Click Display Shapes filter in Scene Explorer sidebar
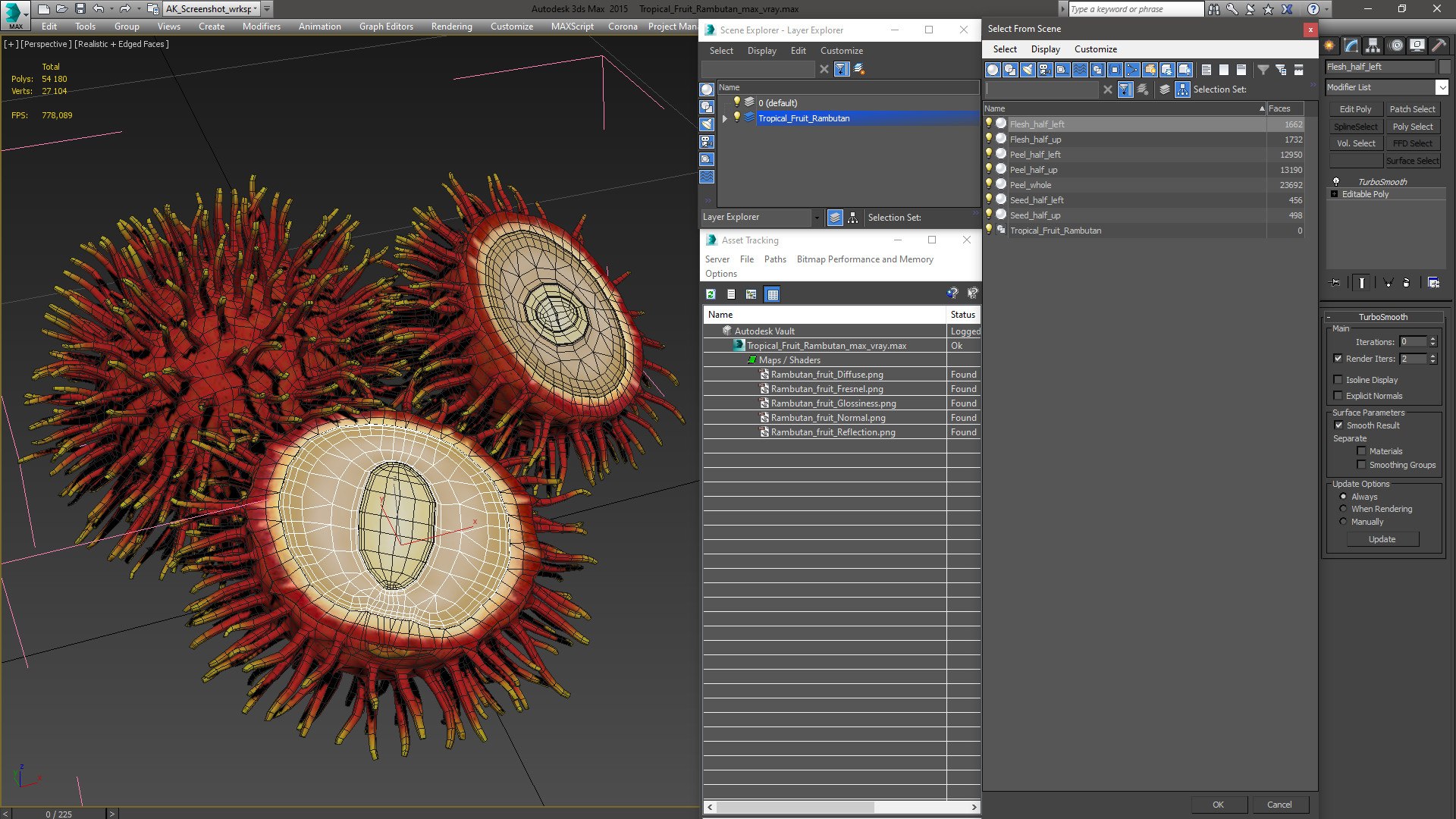The image size is (1456, 819). [707, 107]
